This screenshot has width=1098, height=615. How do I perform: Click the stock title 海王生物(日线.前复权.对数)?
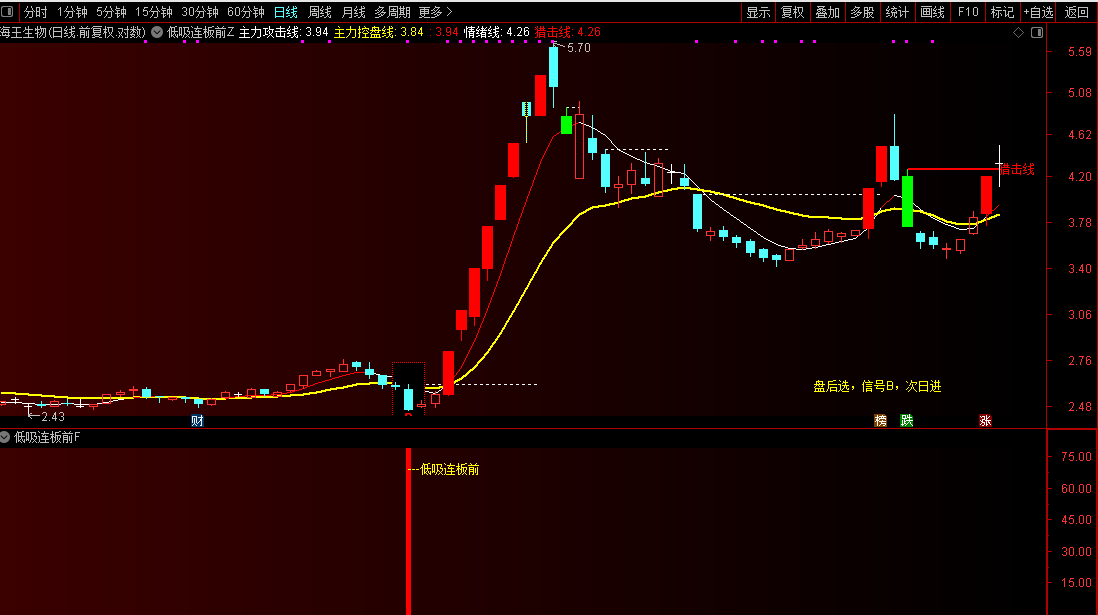pyautogui.click(x=73, y=32)
